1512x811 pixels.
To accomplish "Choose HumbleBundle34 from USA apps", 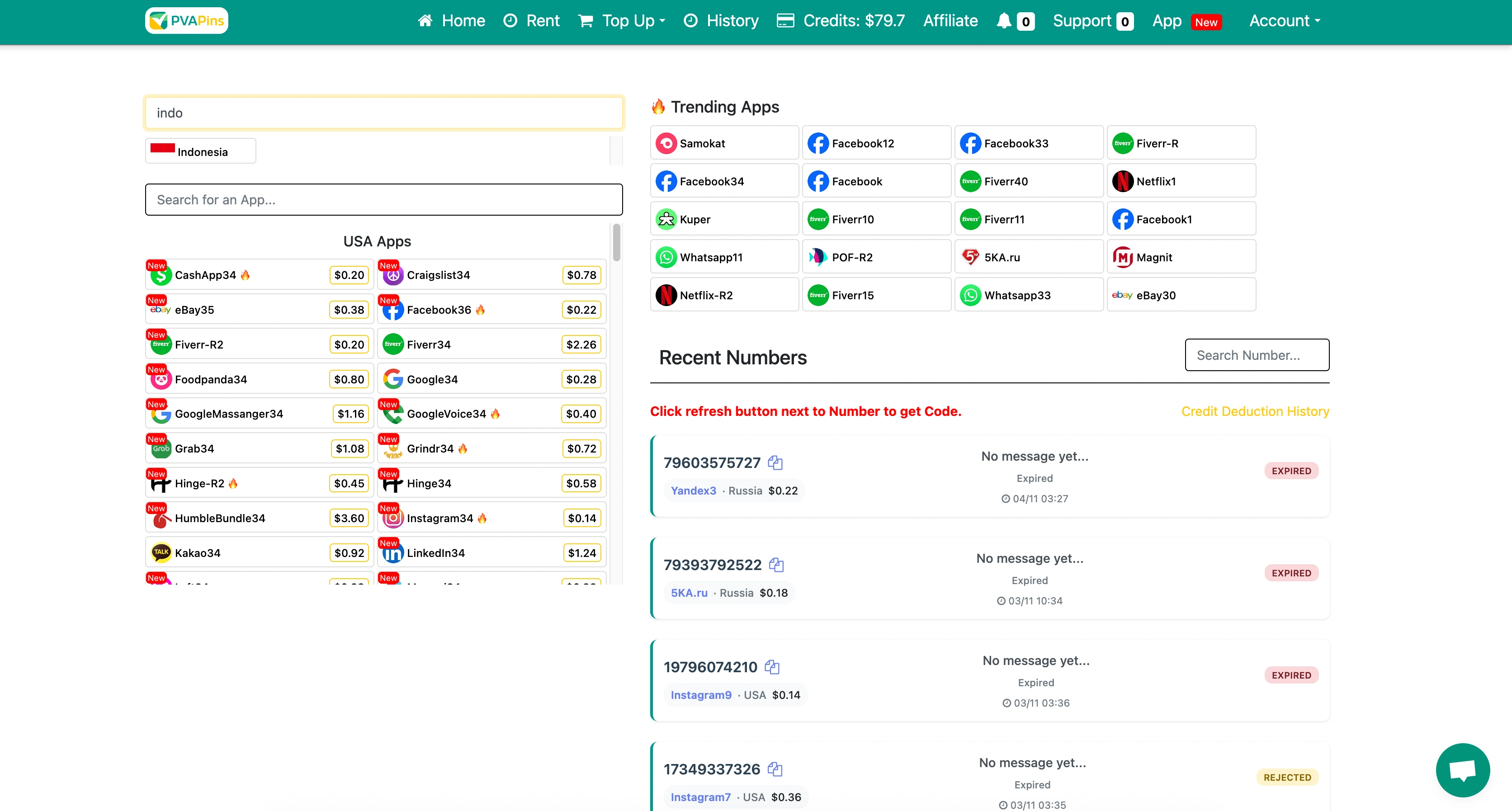I will point(260,518).
